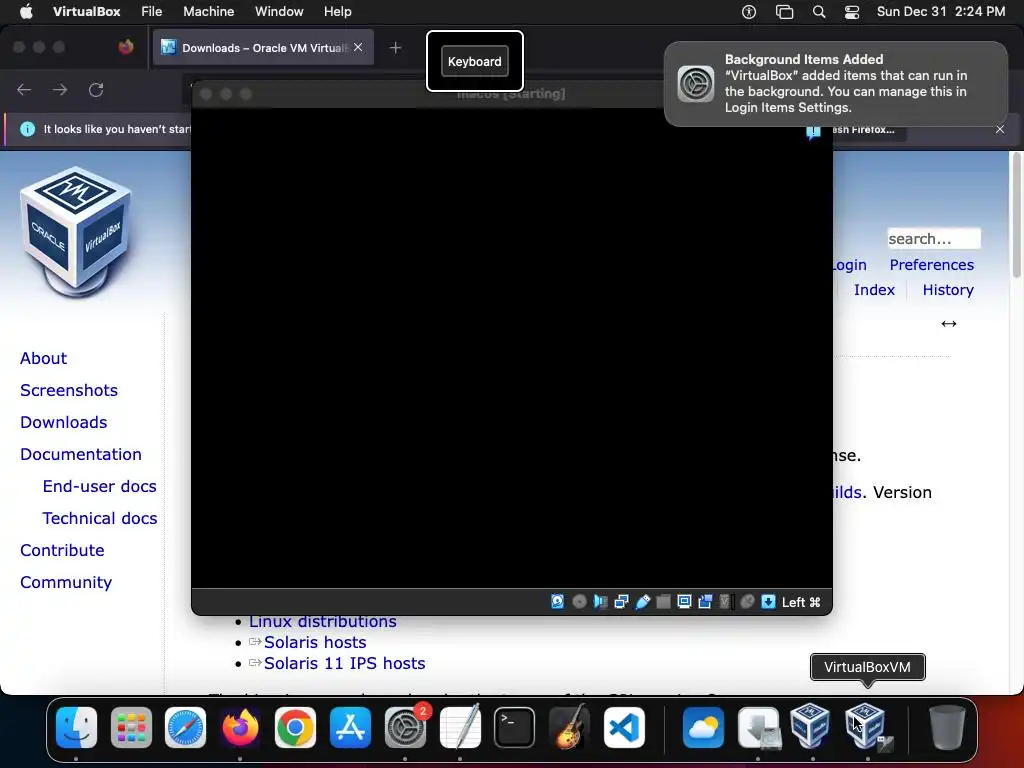Open the Help menu
This screenshot has width=1024, height=768.
(x=338, y=11)
